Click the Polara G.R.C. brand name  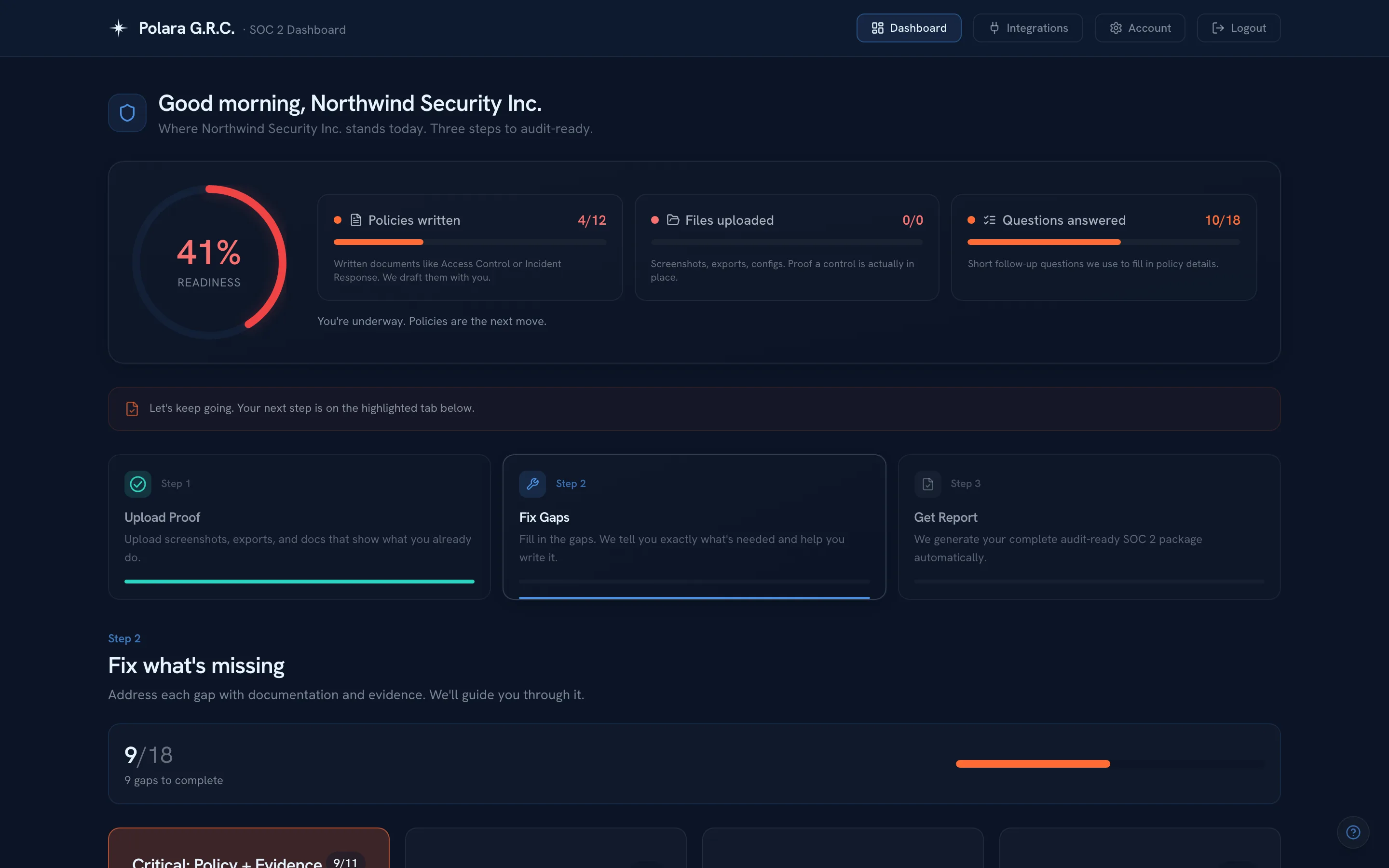click(x=187, y=28)
